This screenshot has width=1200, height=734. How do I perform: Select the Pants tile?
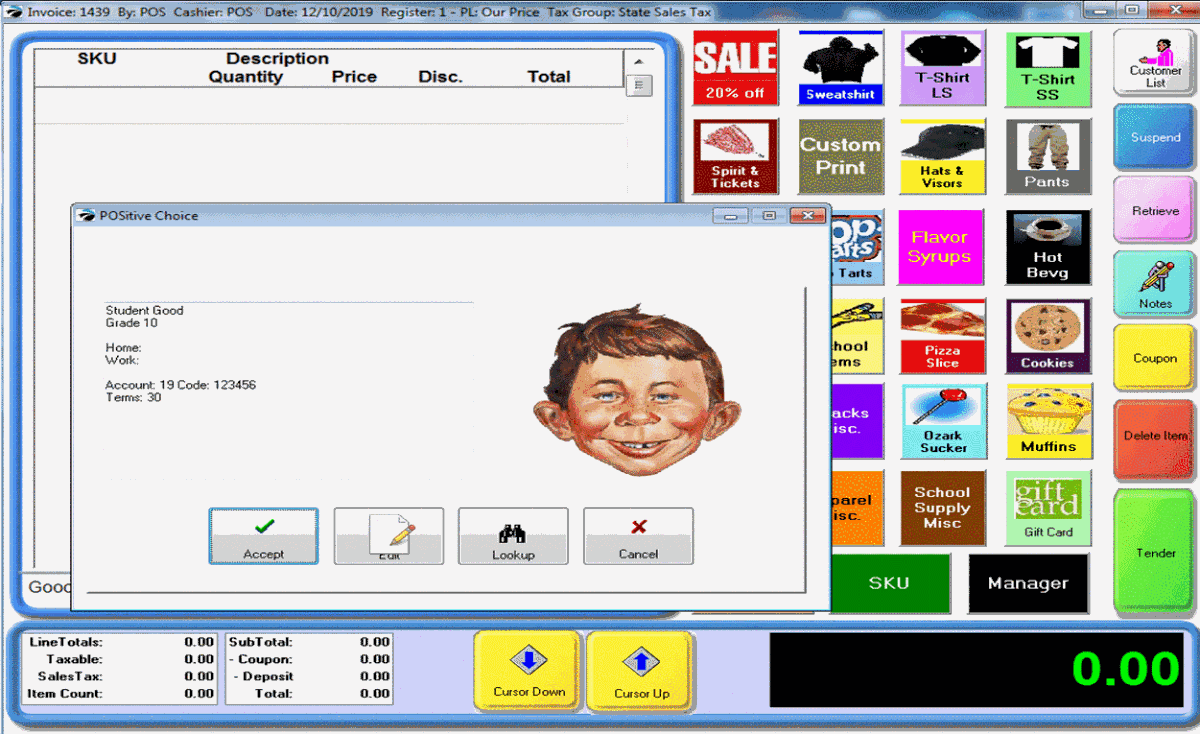[1047, 156]
